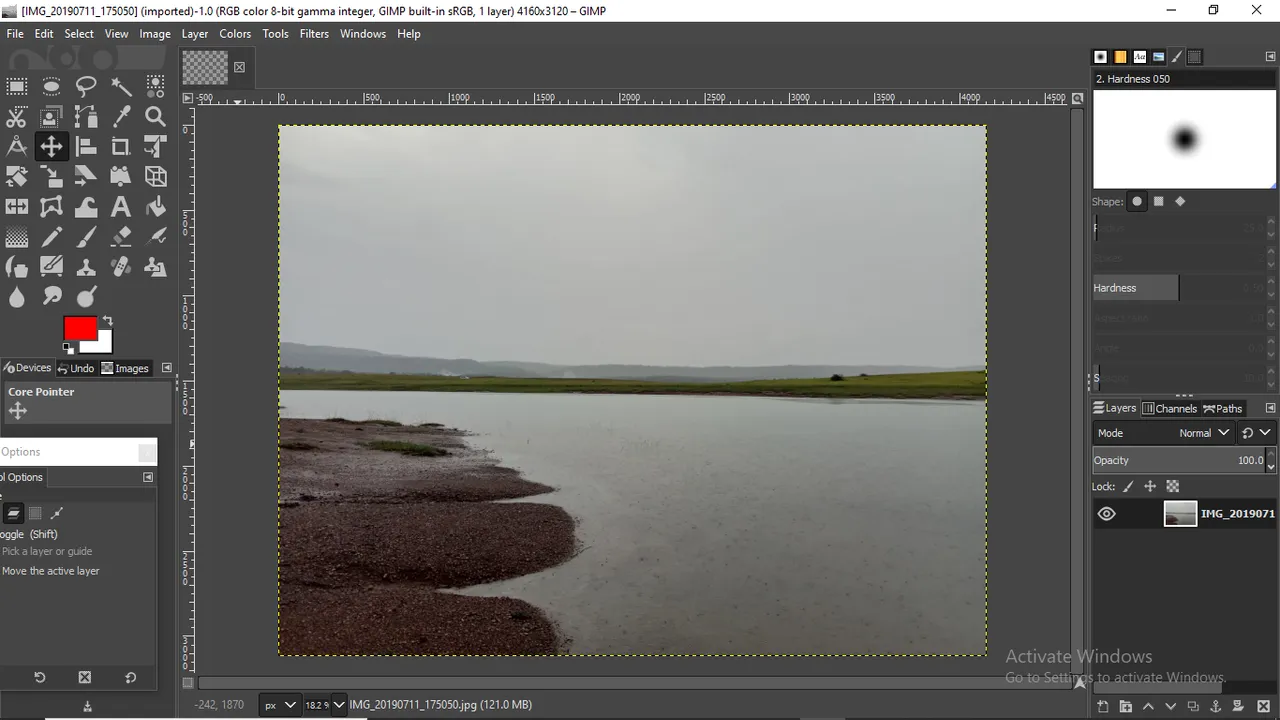Open the layer Mode Normal dropdown
This screenshot has width=1280, height=720.
click(x=1203, y=433)
